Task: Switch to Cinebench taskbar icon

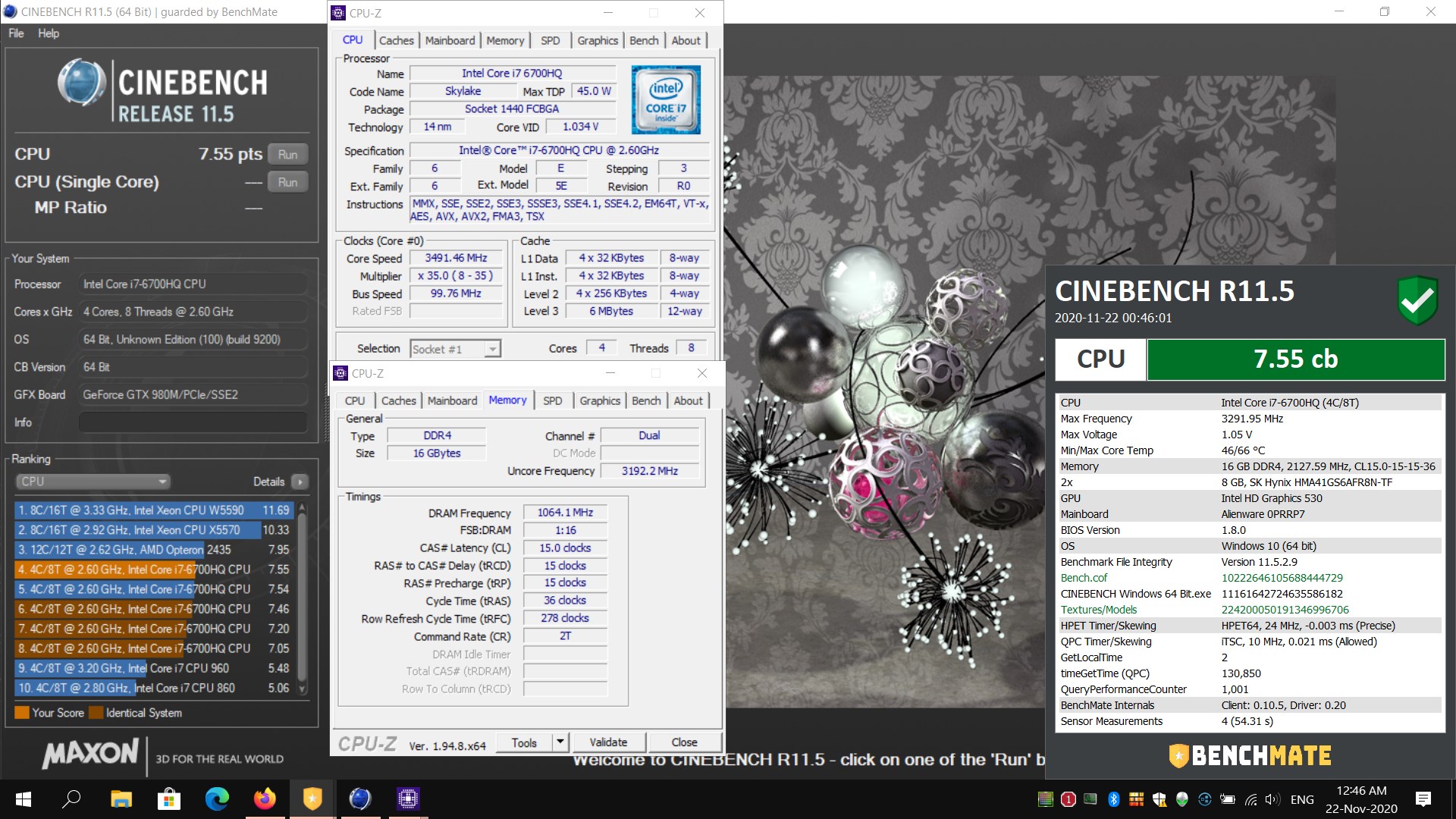Action: [x=360, y=799]
